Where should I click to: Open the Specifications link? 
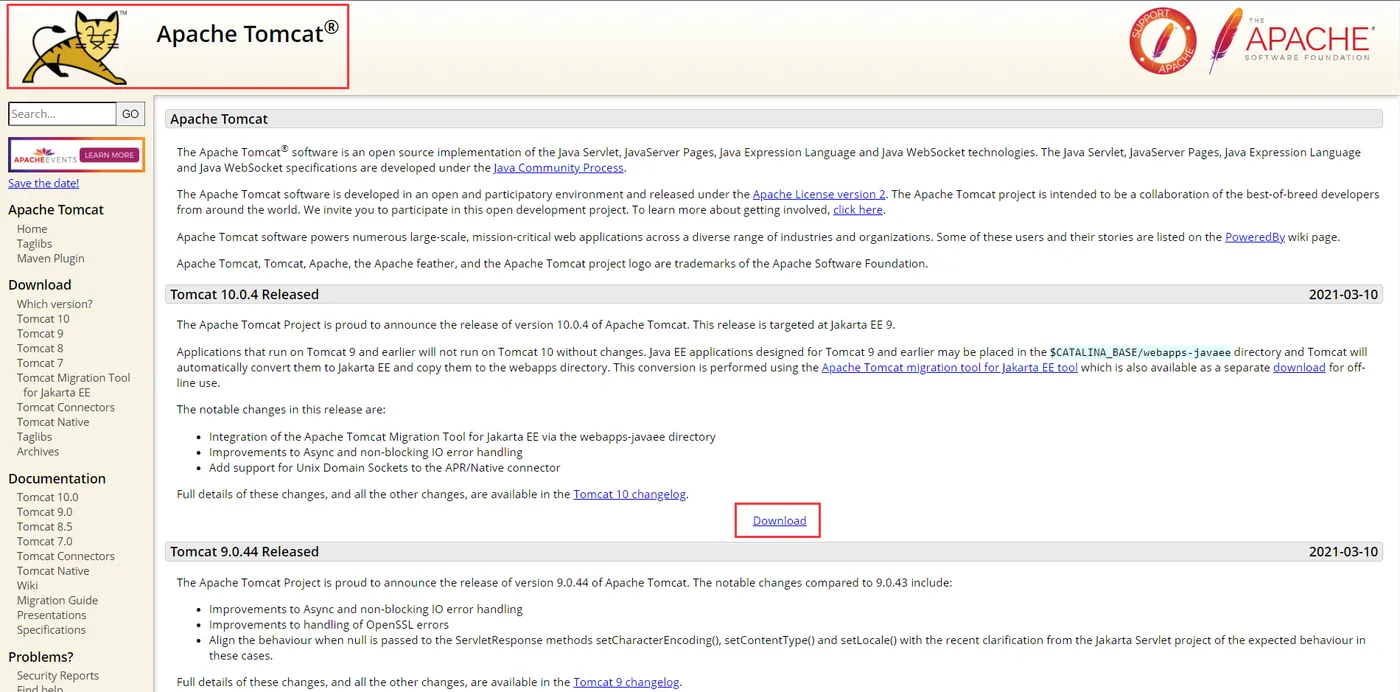51,630
